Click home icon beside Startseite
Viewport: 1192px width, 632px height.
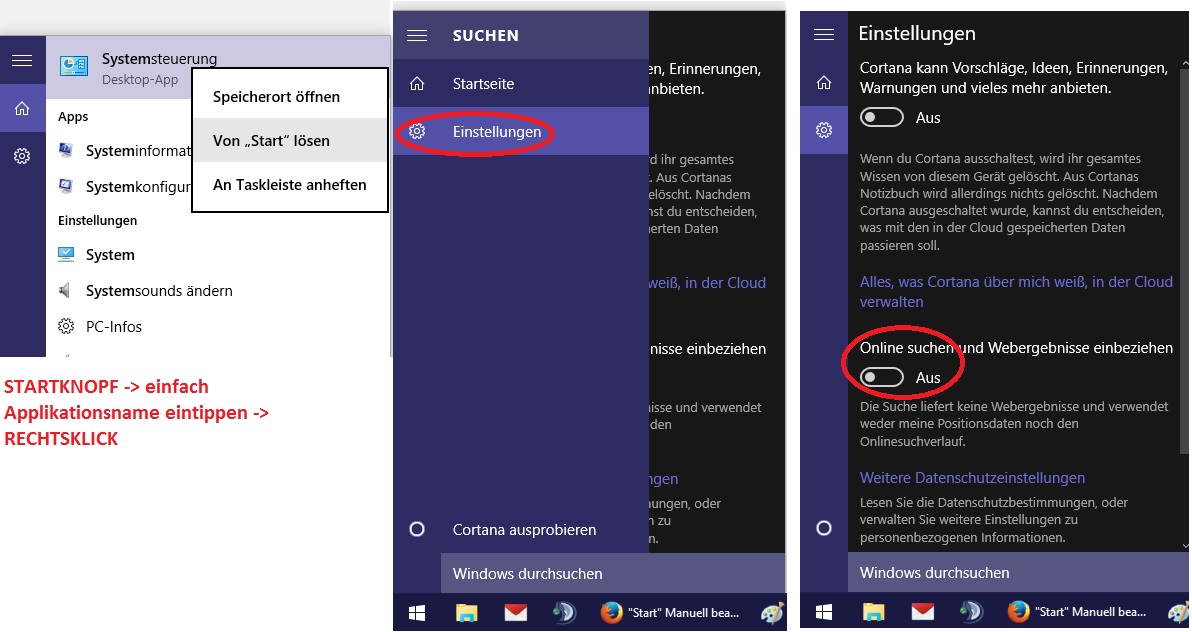(417, 84)
